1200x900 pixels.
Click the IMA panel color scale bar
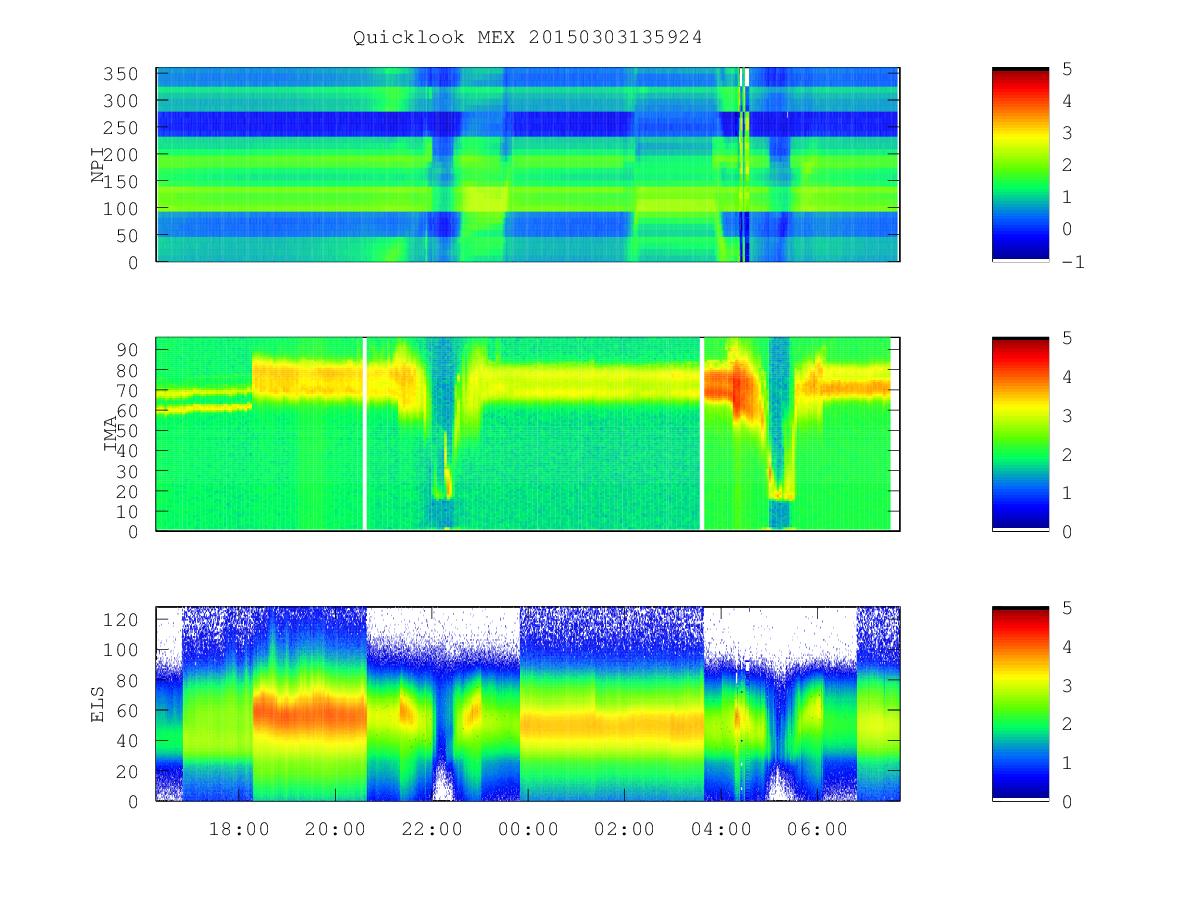[x=1020, y=434]
